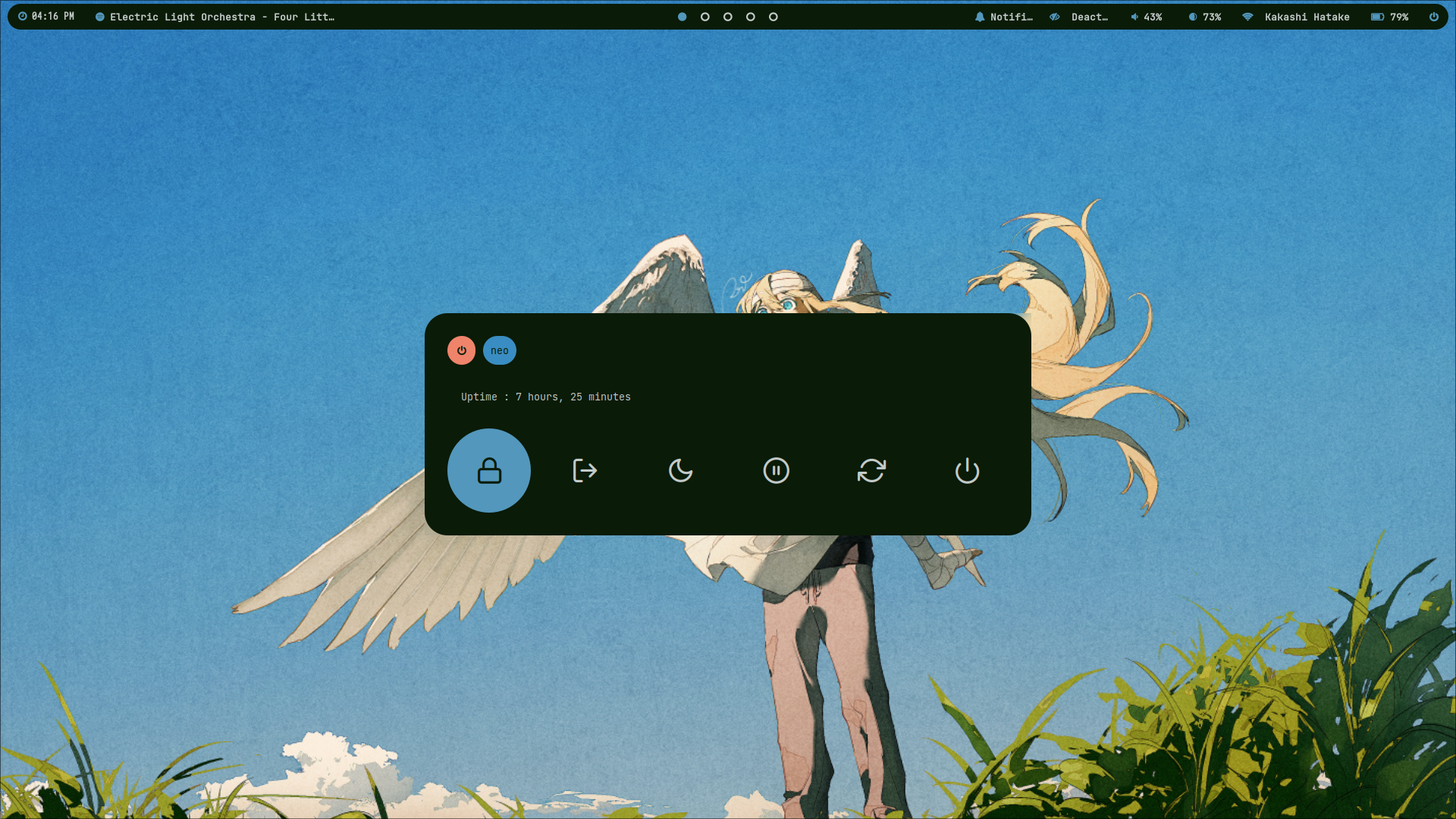Click the Electric Light Orchestra now-playing label
Viewport: 1456px width, 819px height.
(x=215, y=17)
